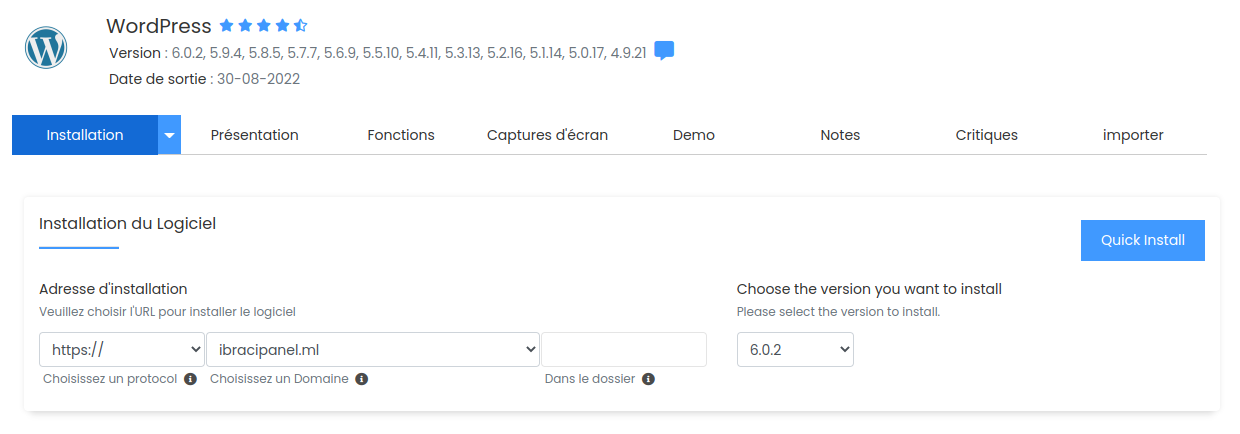Image resolution: width=1240 pixels, height=434 pixels.
Task: View the Notes tab
Action: click(840, 135)
